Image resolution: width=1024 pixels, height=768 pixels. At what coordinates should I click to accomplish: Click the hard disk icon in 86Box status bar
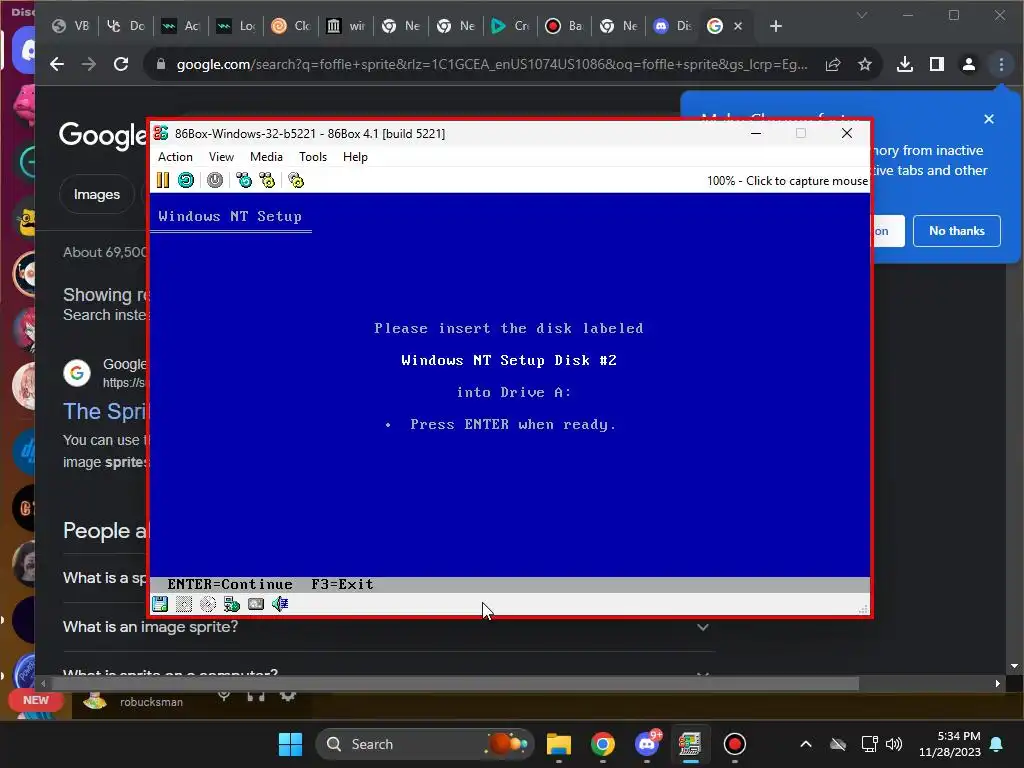click(256, 604)
